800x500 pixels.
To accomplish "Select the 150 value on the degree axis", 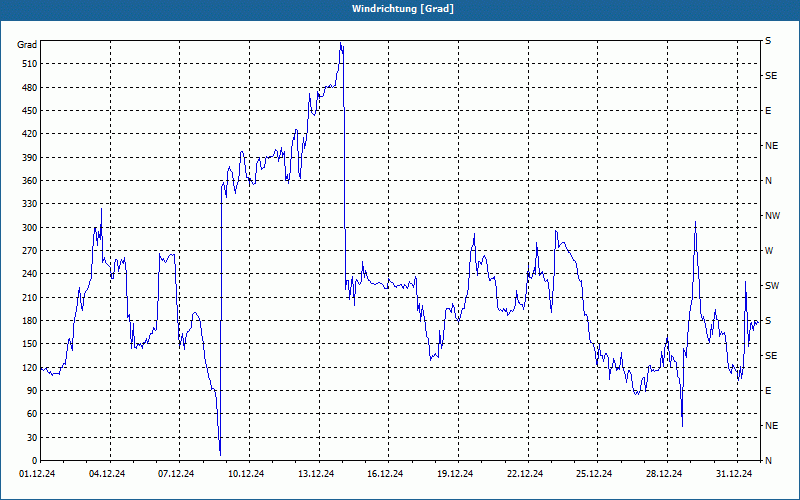I will pyautogui.click(x=30, y=344).
